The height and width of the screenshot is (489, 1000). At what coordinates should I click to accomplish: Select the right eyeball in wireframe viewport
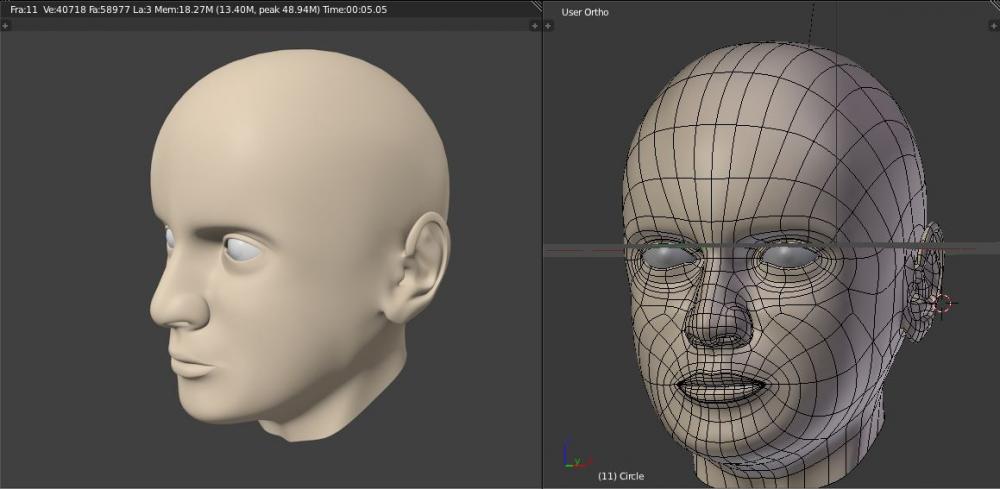(x=788, y=256)
